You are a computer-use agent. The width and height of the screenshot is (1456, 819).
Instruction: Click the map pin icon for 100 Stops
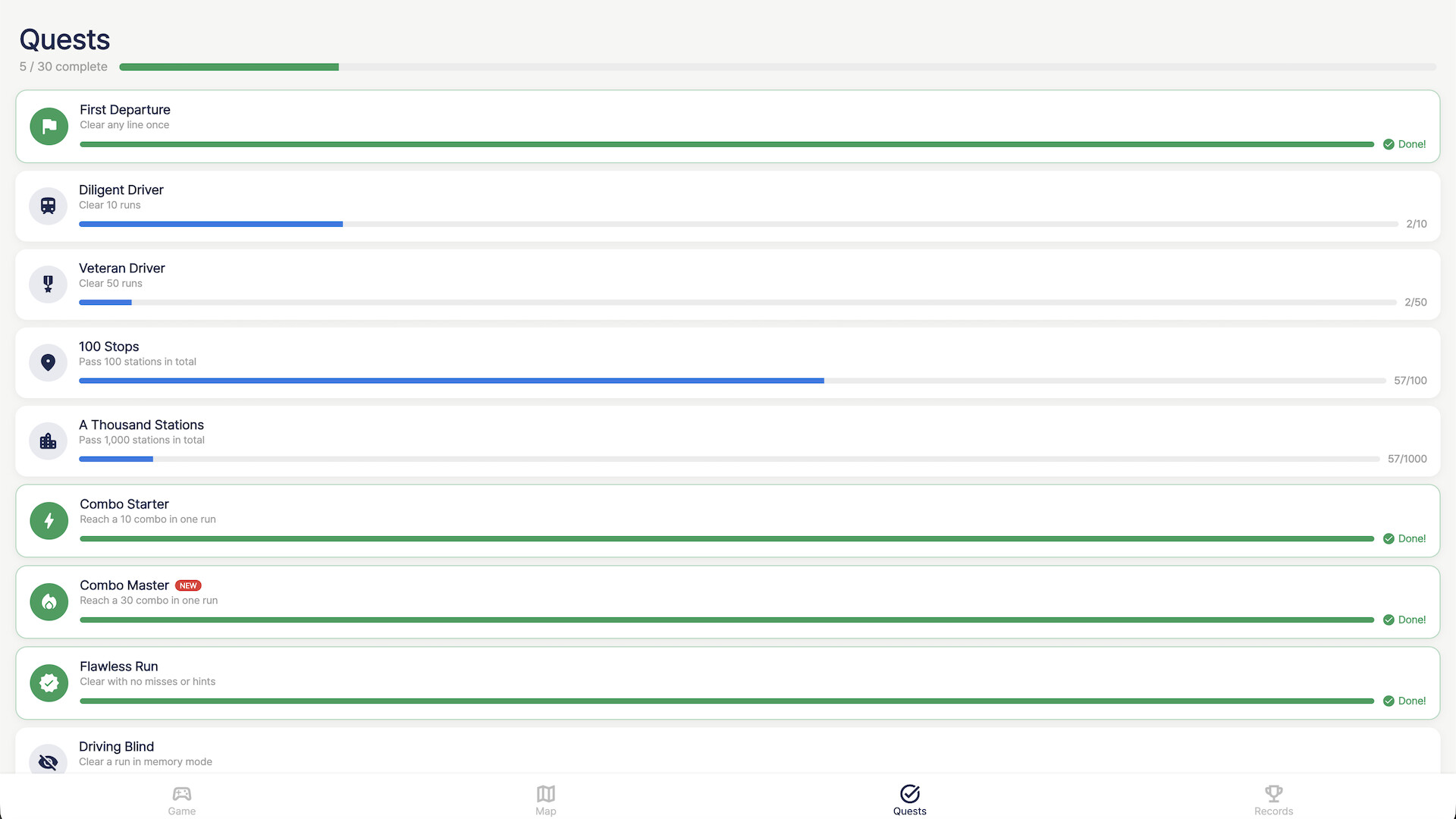click(x=49, y=362)
